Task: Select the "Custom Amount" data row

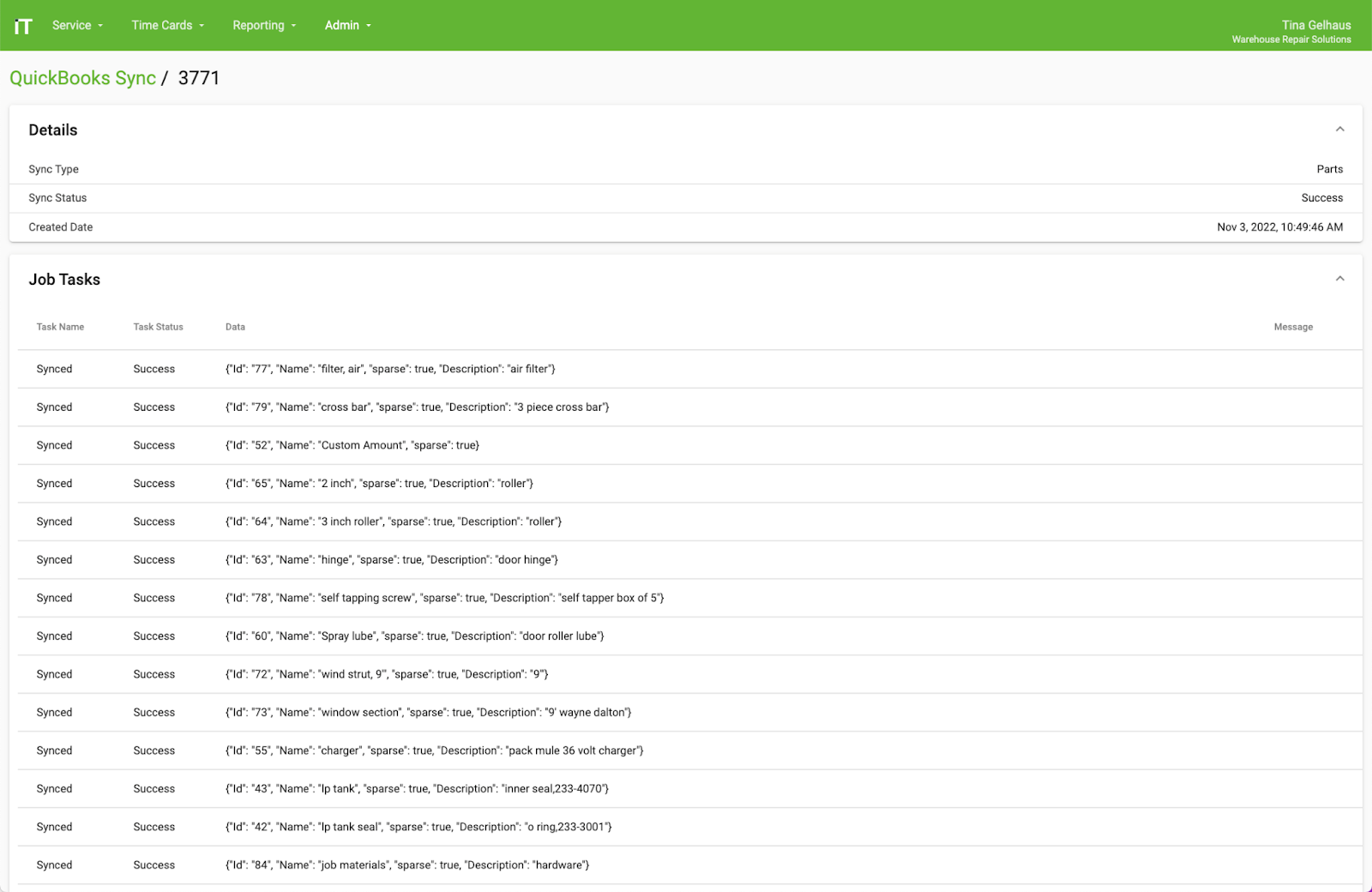Action: pyautogui.click(x=690, y=445)
